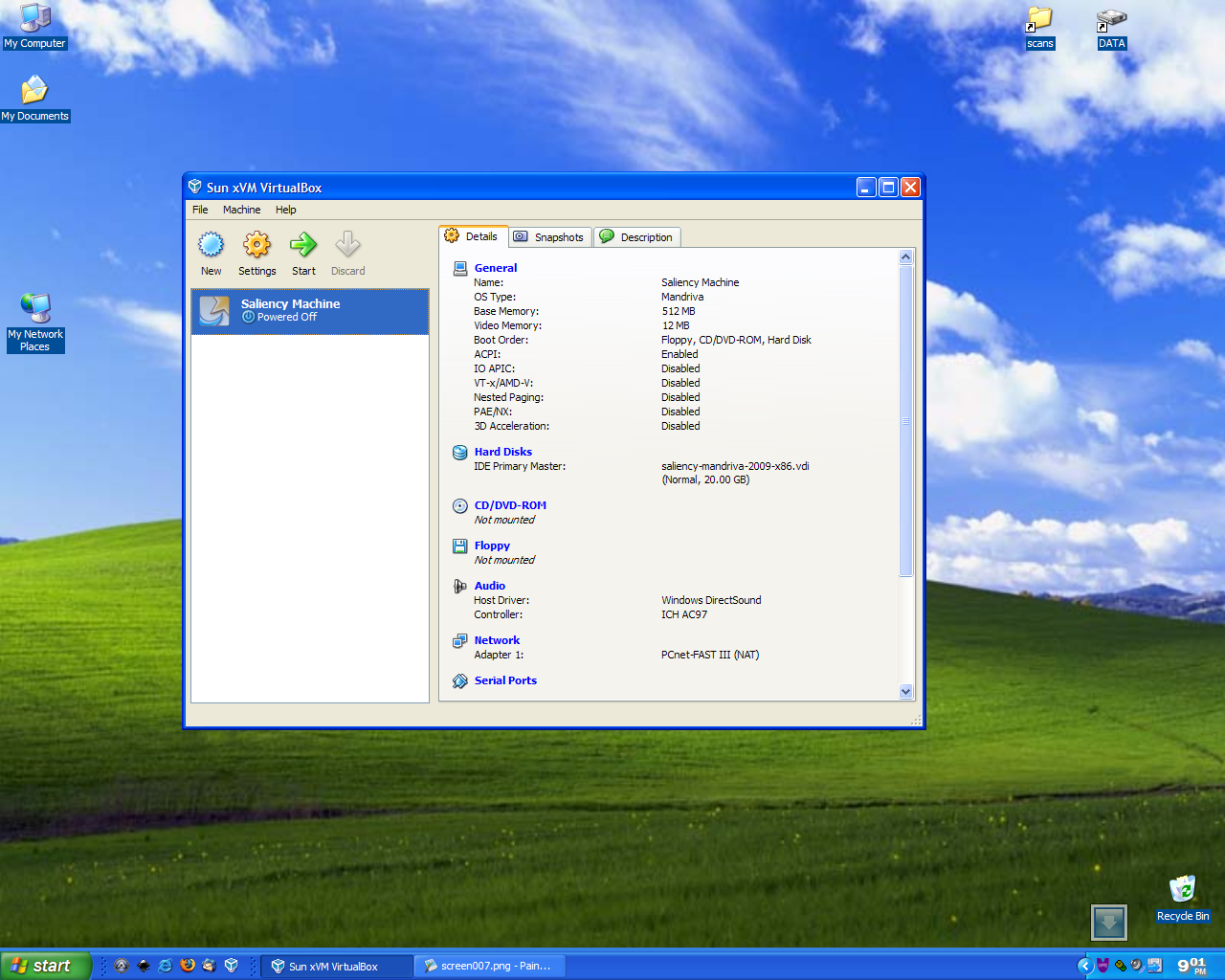Click the 'Powered Off' status text
The height and width of the screenshot is (980, 1225).
pos(286,317)
